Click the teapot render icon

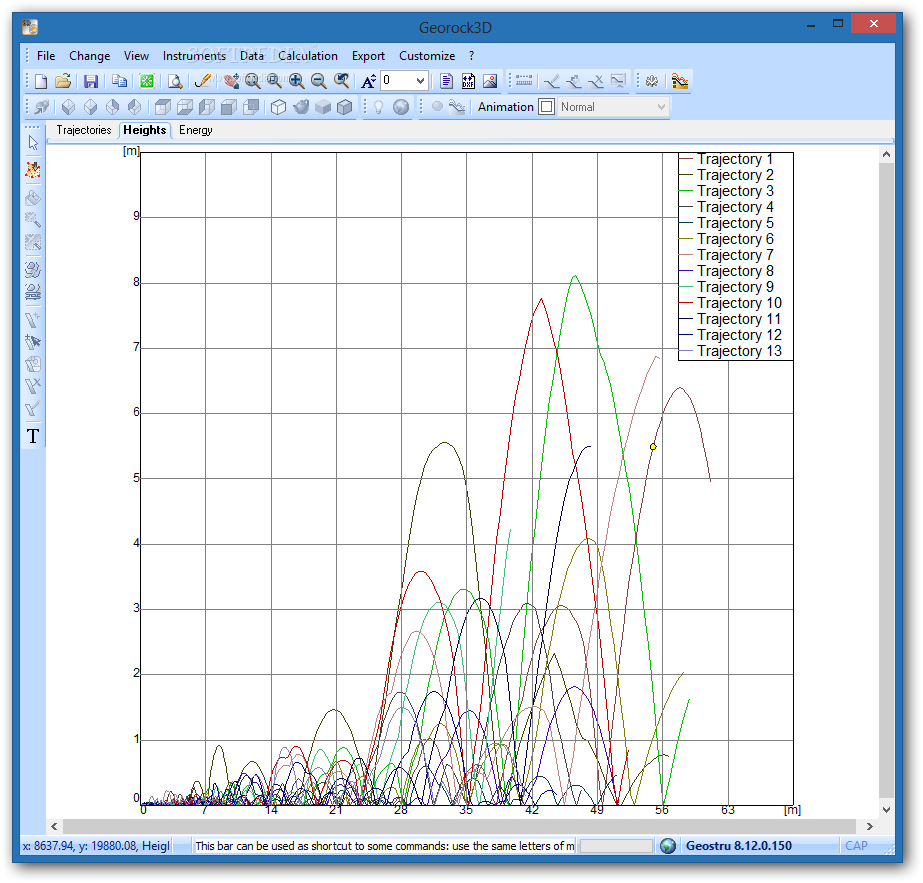click(301, 107)
